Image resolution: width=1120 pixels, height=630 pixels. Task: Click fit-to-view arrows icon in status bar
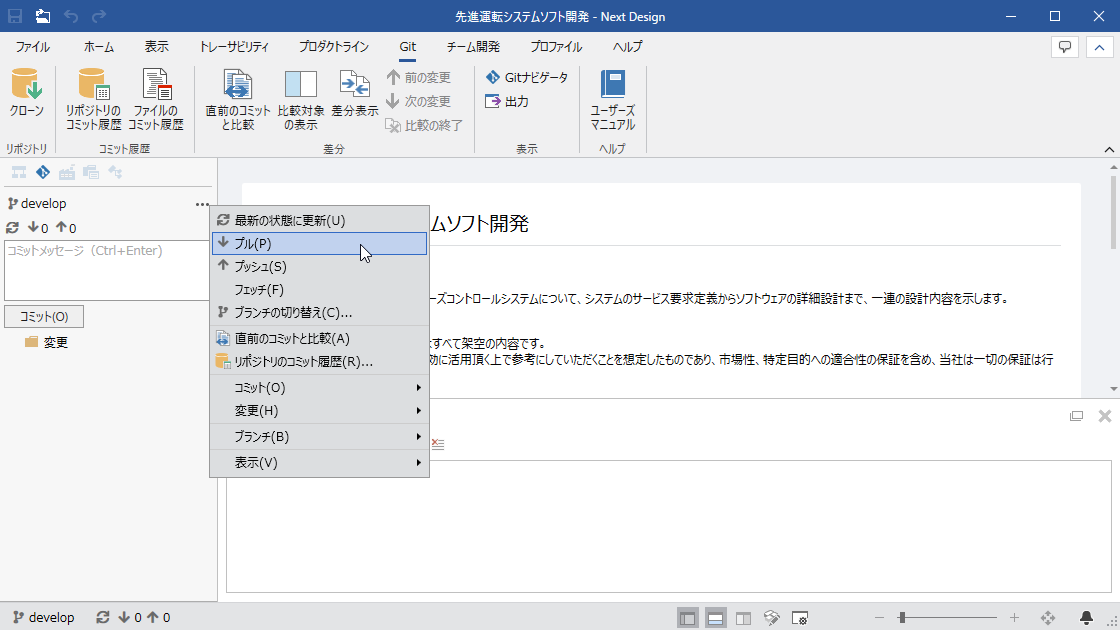pyautogui.click(x=1048, y=617)
